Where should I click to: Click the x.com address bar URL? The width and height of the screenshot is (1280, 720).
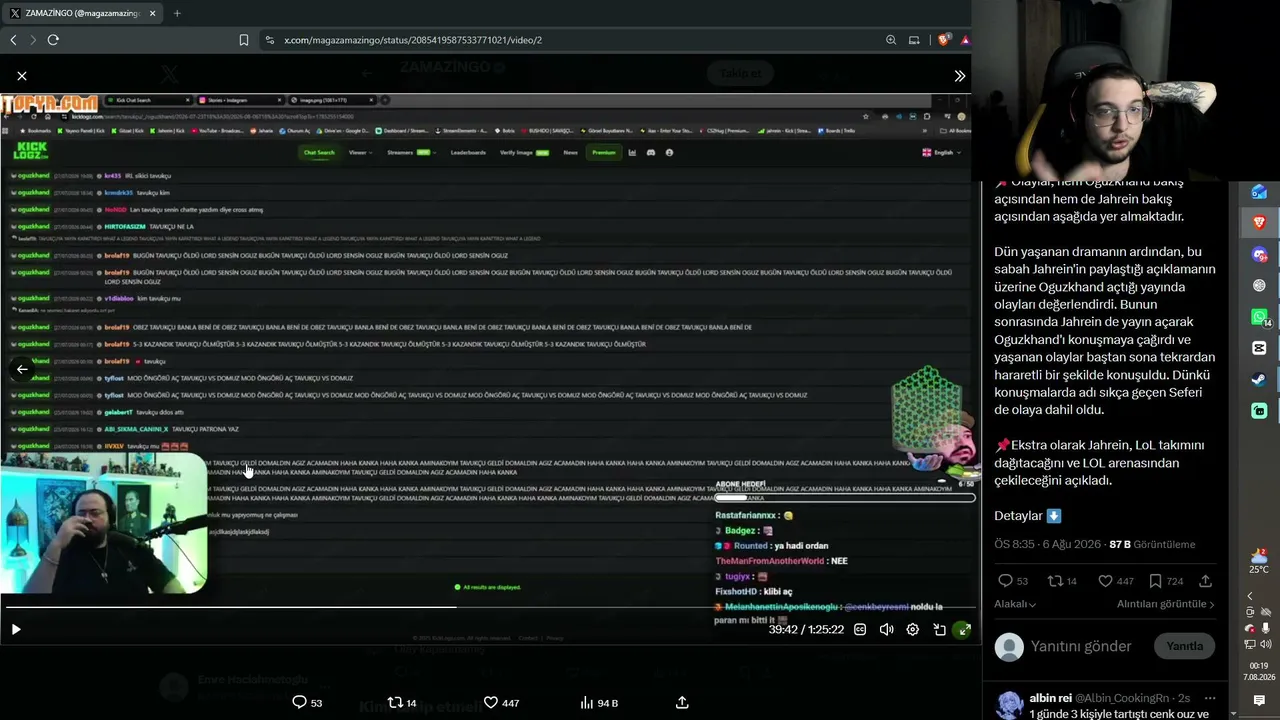[412, 40]
